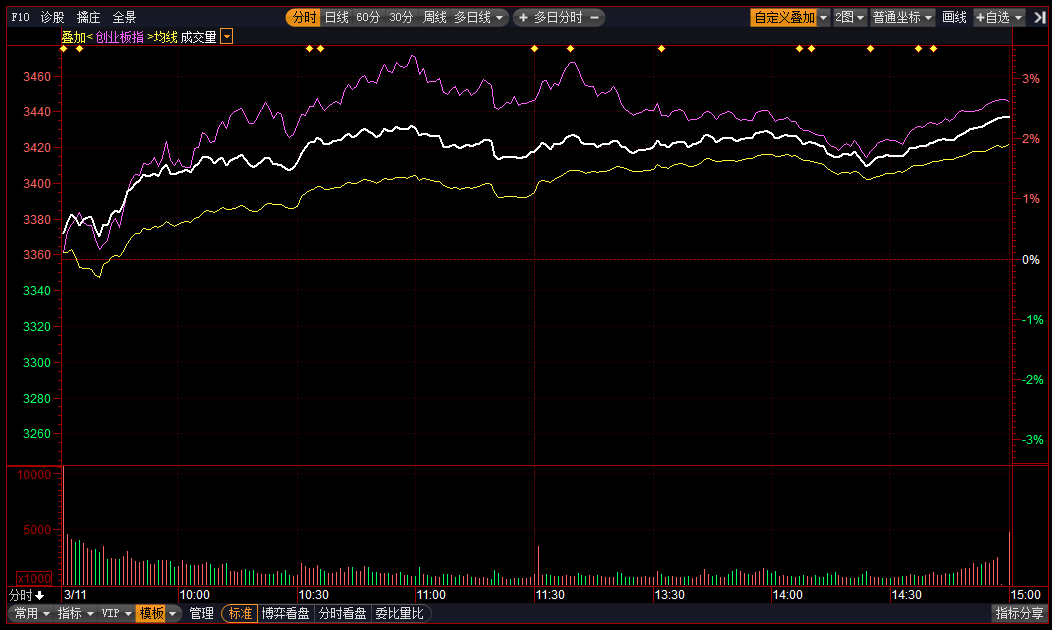
Task: Click the 均线 average line legend
Action: [166, 37]
